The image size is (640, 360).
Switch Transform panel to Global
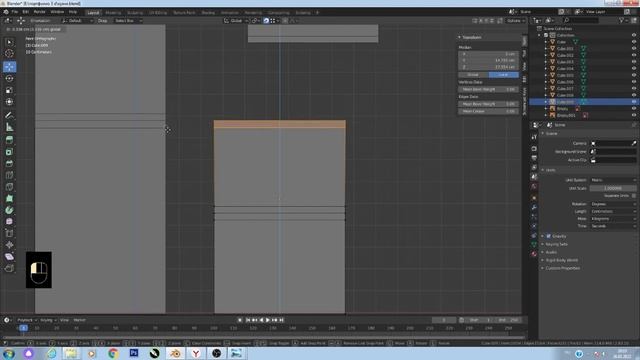tap(473, 75)
